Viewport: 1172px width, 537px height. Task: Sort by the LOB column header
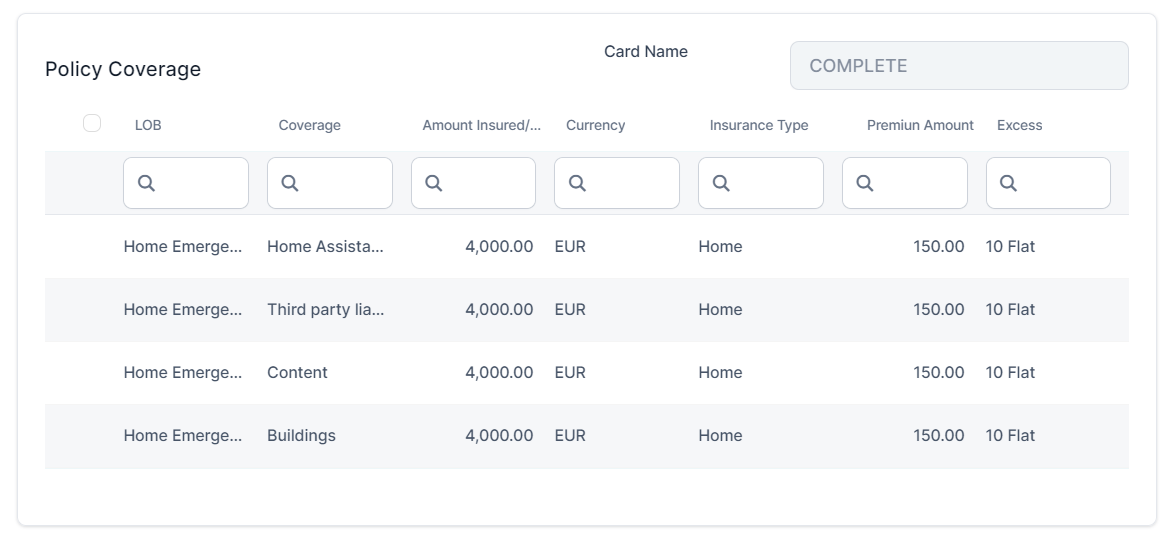coord(148,125)
